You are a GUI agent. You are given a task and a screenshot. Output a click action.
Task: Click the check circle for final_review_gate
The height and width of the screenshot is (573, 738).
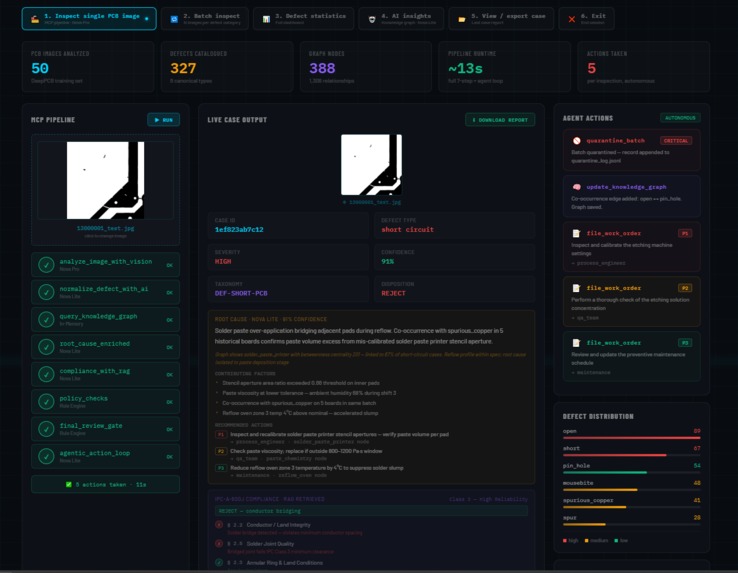[x=46, y=429]
